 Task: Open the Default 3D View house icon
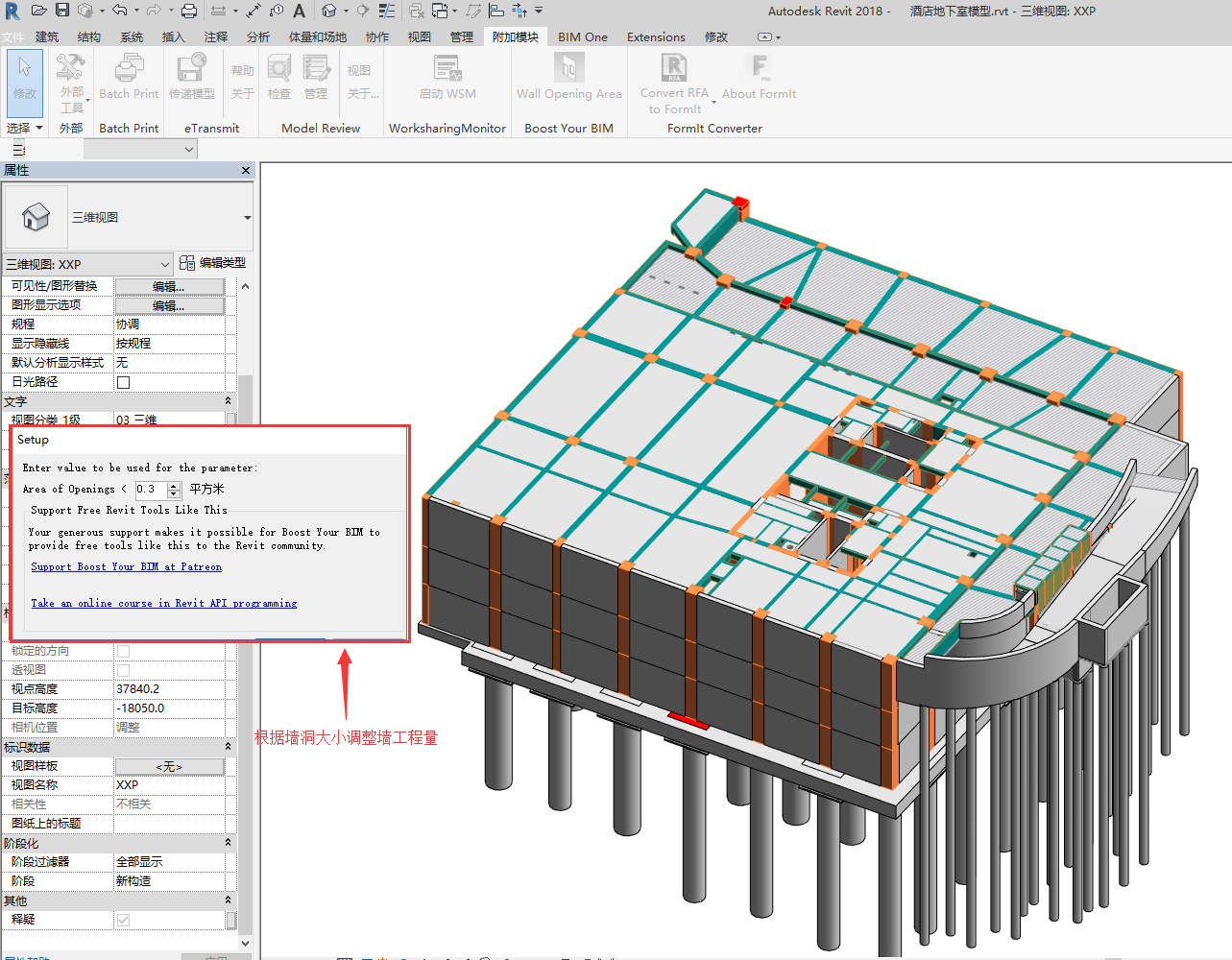click(329, 11)
